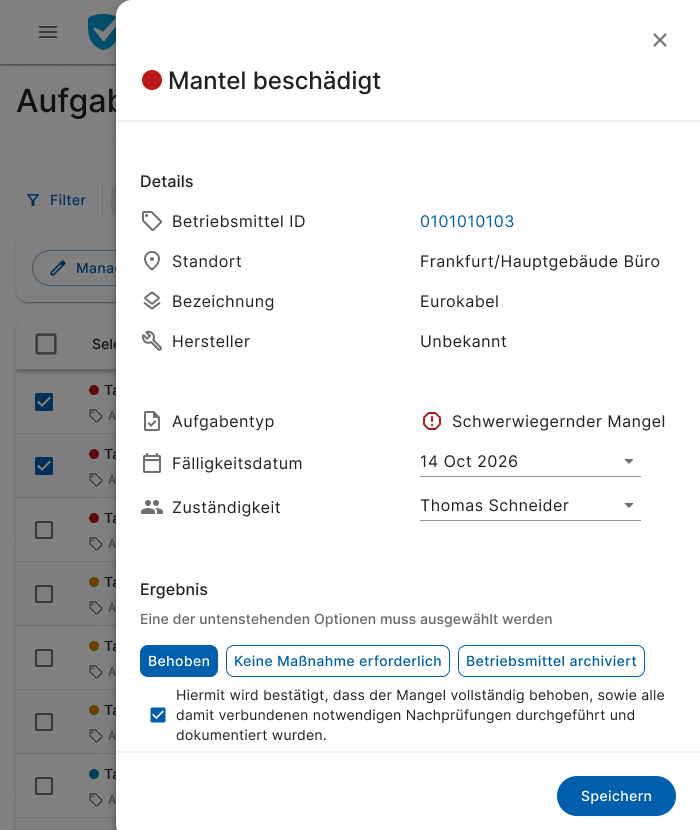Select the Behoben result option
Image resolution: width=700 pixels, height=830 pixels.
tap(179, 661)
